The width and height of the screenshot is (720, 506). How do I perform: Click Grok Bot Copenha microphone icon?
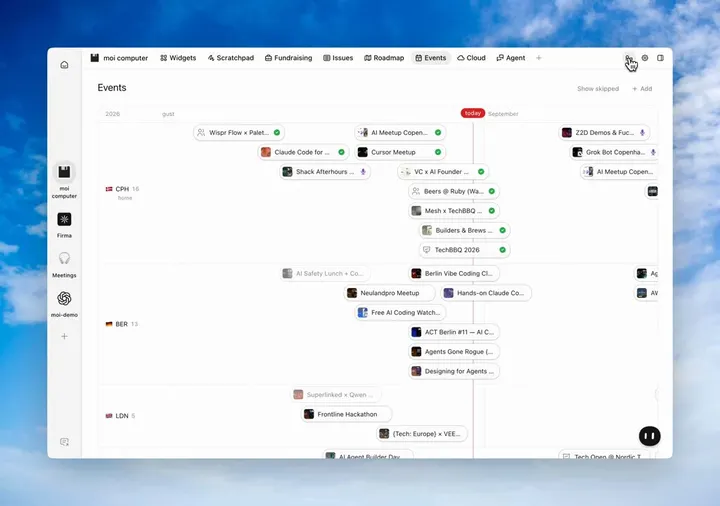point(653,152)
